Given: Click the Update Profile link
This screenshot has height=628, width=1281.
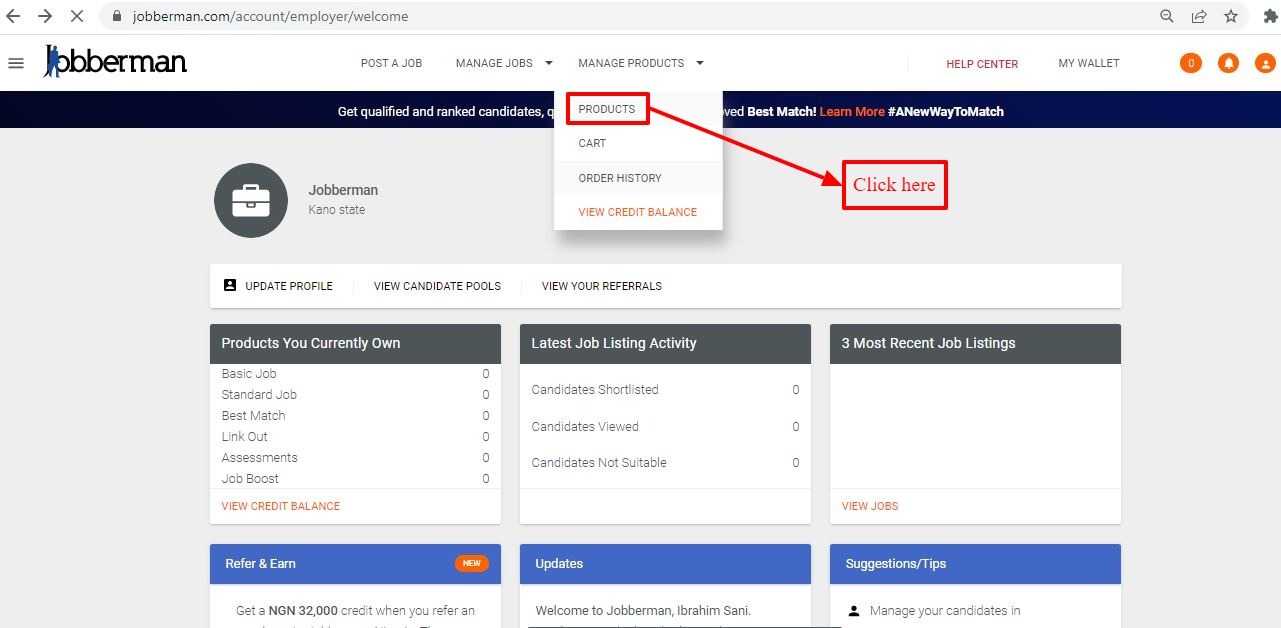Looking at the screenshot, I should point(289,286).
